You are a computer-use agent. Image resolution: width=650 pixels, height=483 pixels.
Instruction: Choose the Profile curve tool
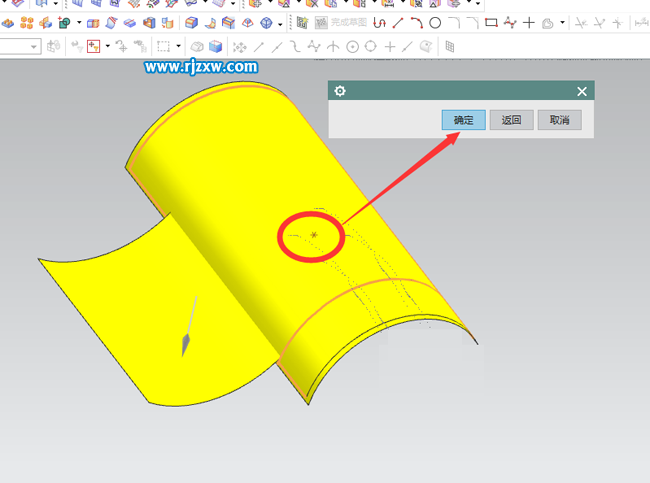[x=379, y=22]
